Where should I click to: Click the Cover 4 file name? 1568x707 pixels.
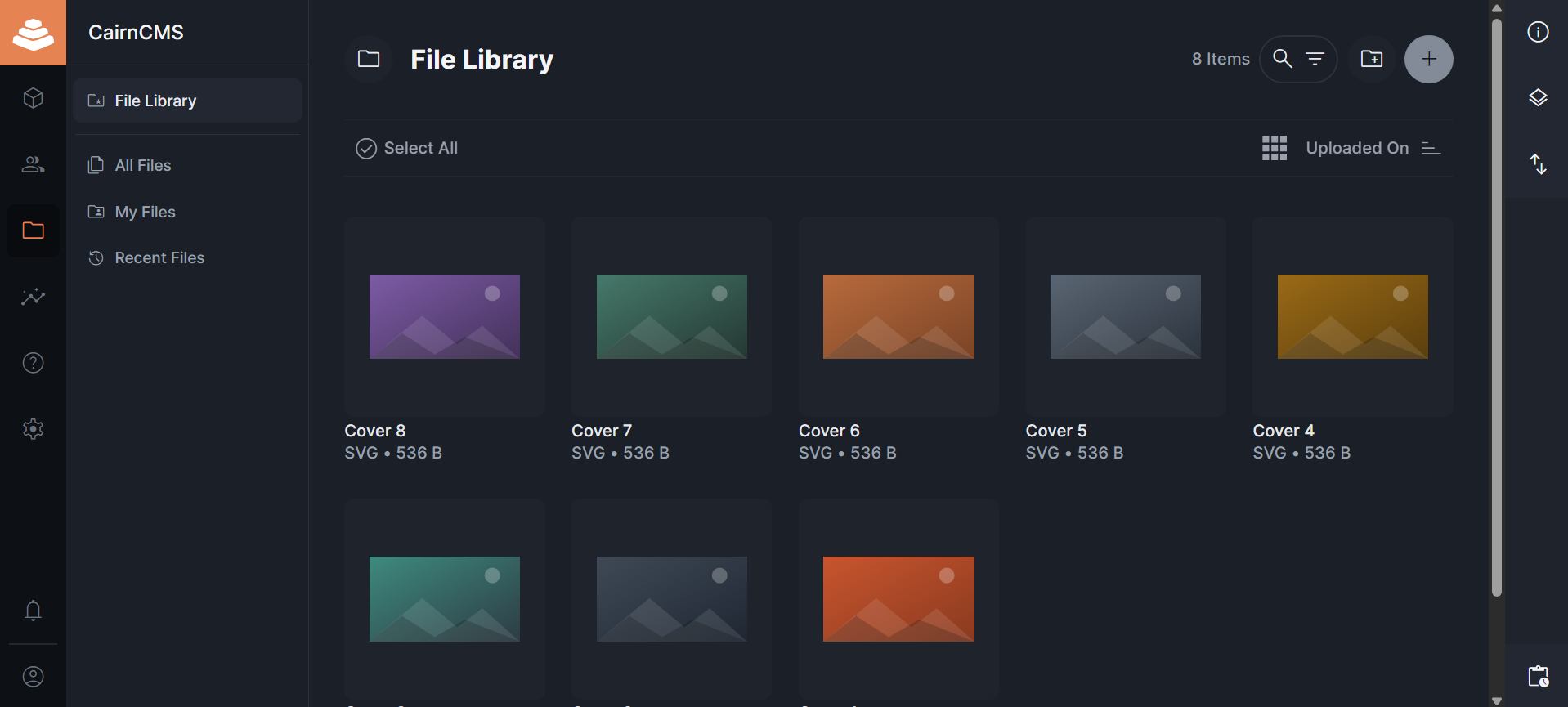click(1284, 431)
